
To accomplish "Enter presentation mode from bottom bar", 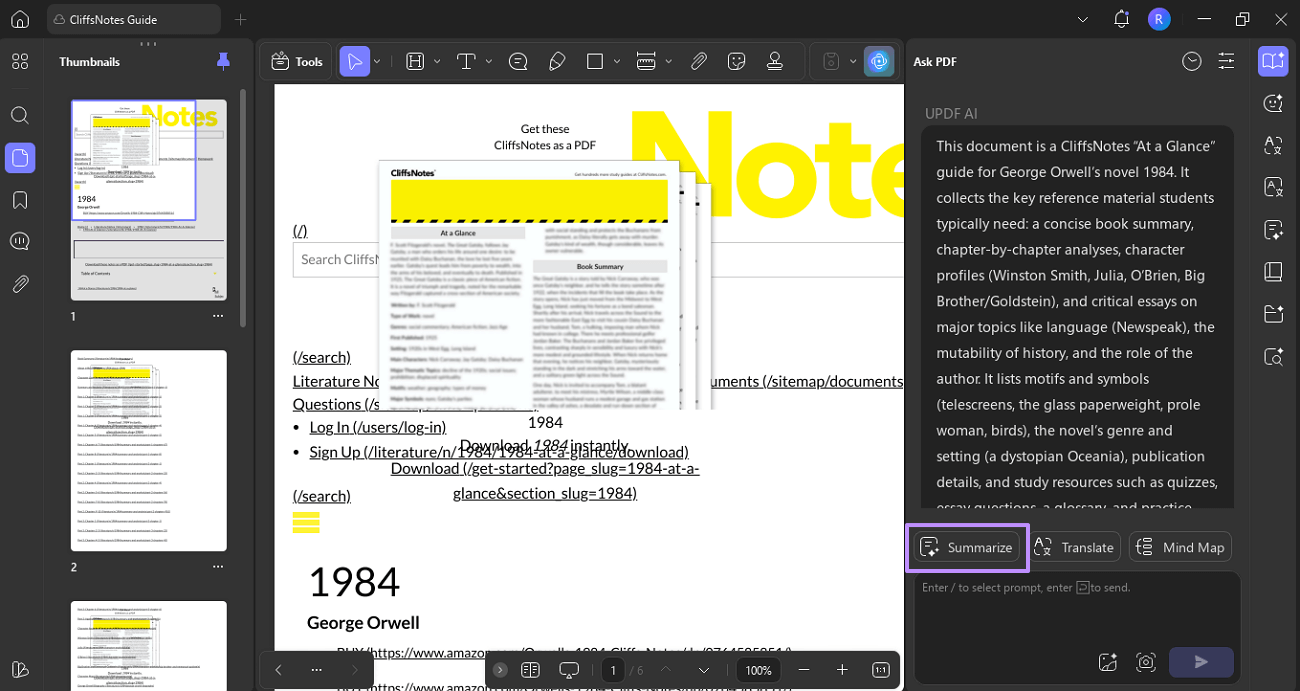I will 568,670.
